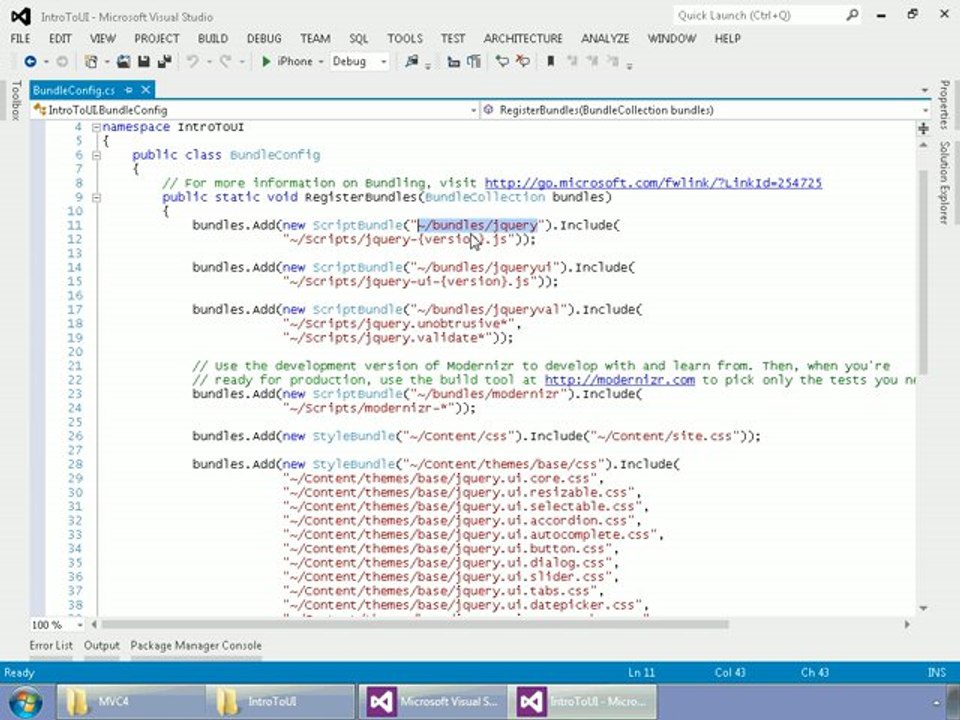Image resolution: width=960 pixels, height=720 pixels.
Task: Click the Redo arrow icon
Action: coord(225,61)
